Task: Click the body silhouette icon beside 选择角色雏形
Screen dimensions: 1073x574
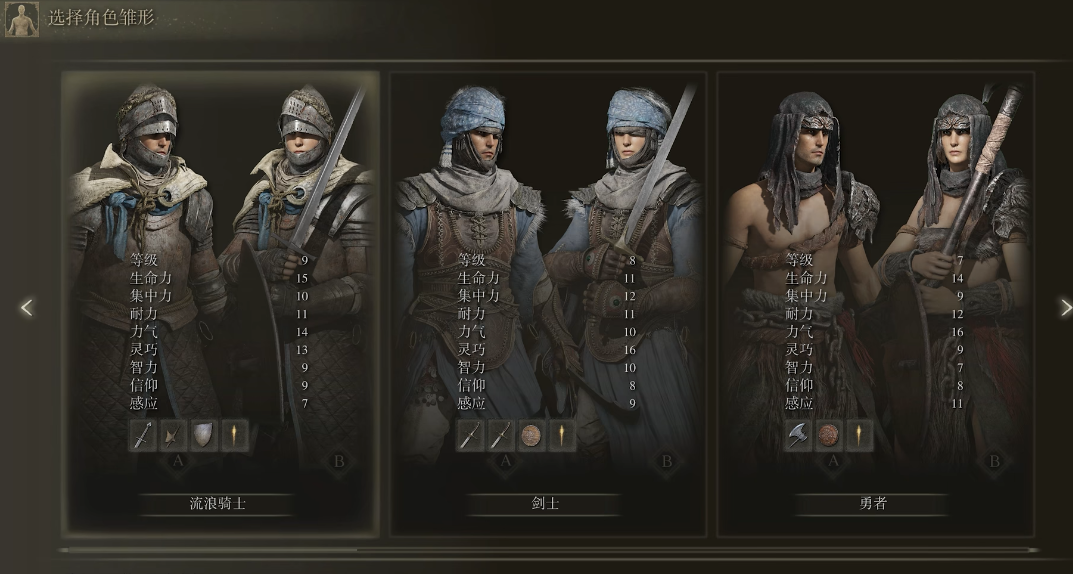Action: click(x=22, y=19)
